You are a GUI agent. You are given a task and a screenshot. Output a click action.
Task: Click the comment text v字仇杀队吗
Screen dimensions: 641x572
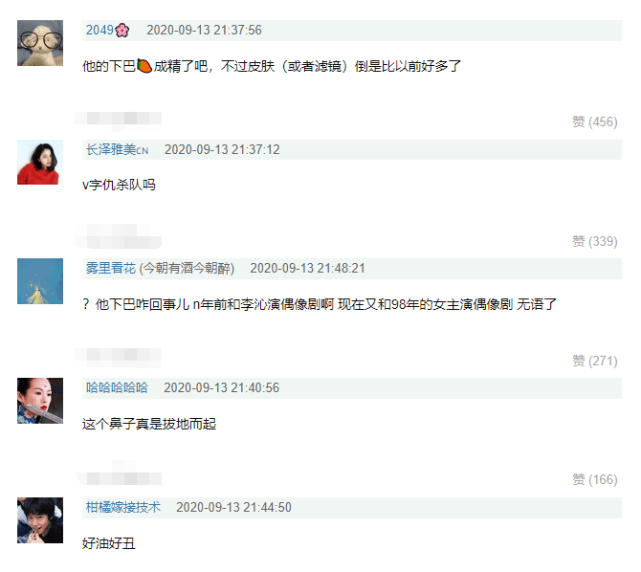click(119, 185)
